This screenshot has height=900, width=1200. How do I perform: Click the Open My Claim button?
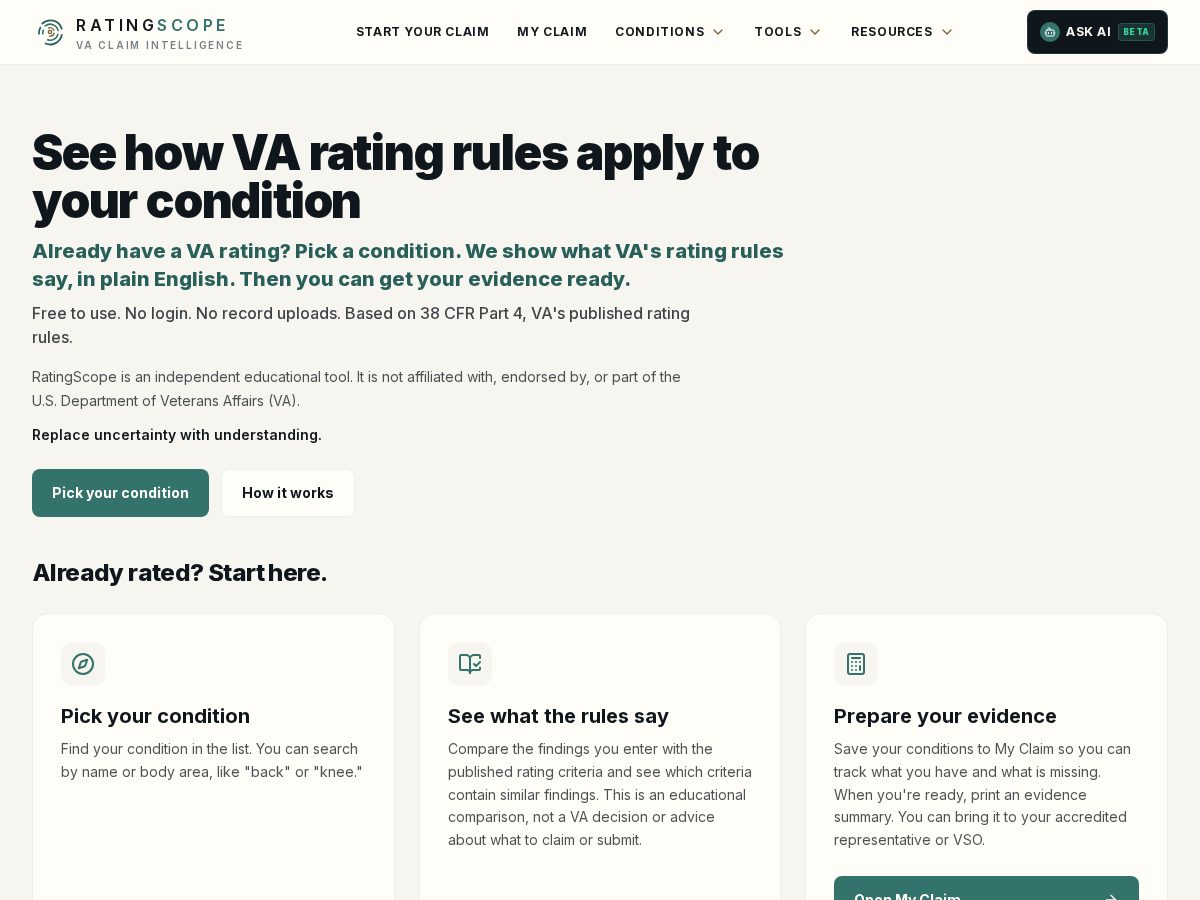coord(986,888)
